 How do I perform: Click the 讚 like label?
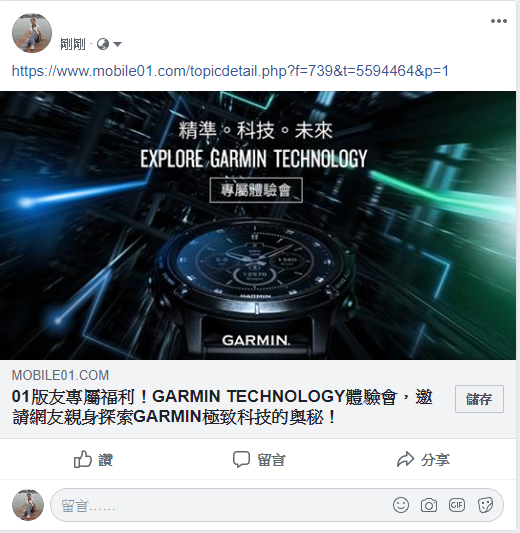[105, 460]
